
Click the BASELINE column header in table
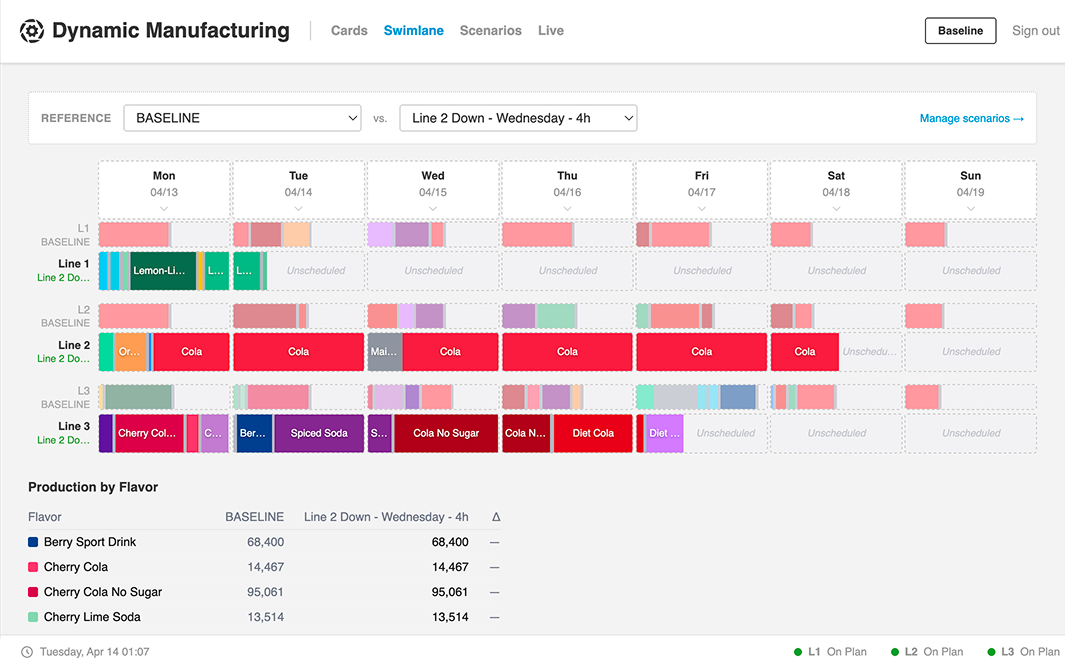tap(255, 517)
